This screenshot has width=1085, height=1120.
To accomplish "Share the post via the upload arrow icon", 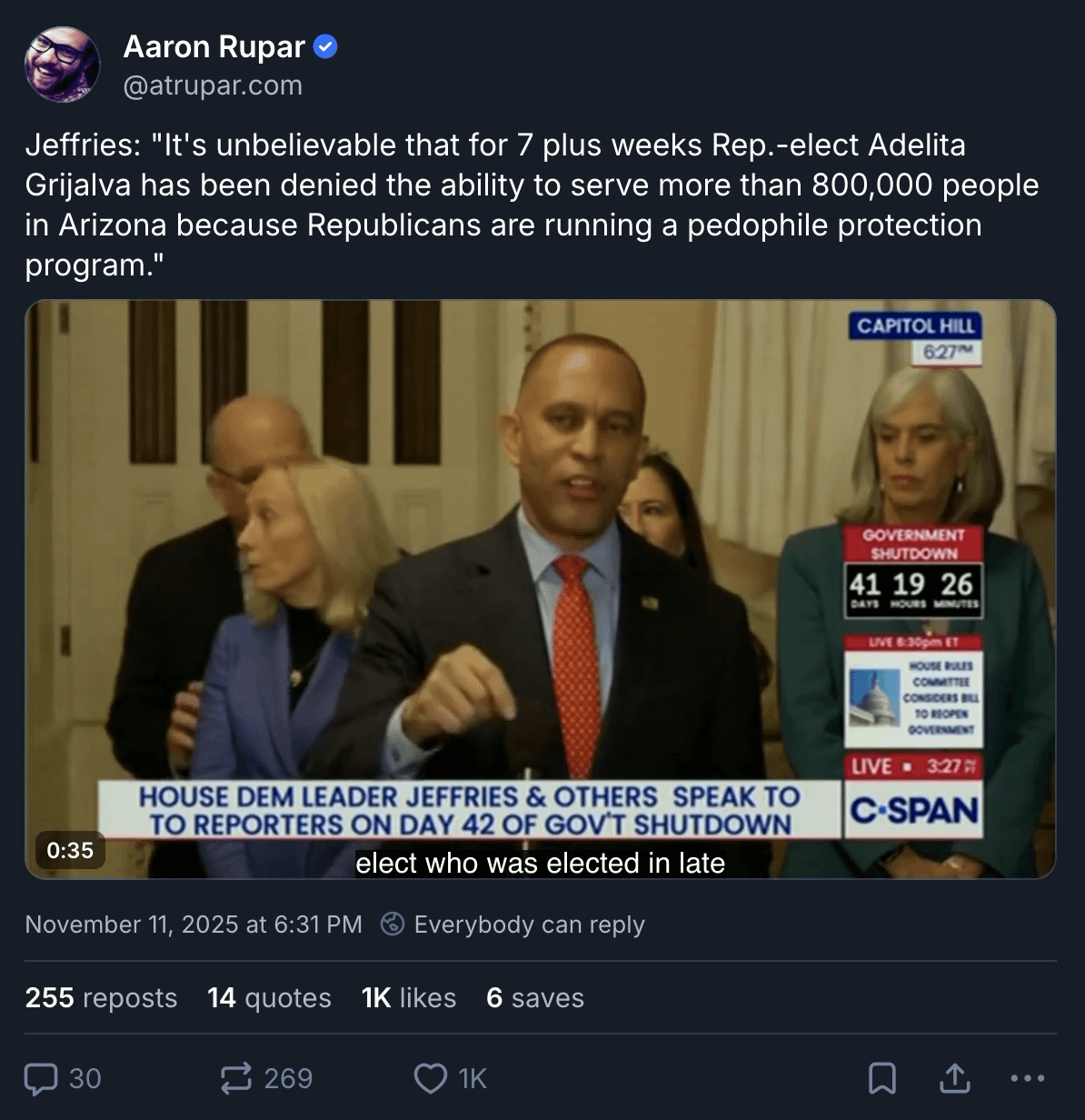I will (x=954, y=1079).
